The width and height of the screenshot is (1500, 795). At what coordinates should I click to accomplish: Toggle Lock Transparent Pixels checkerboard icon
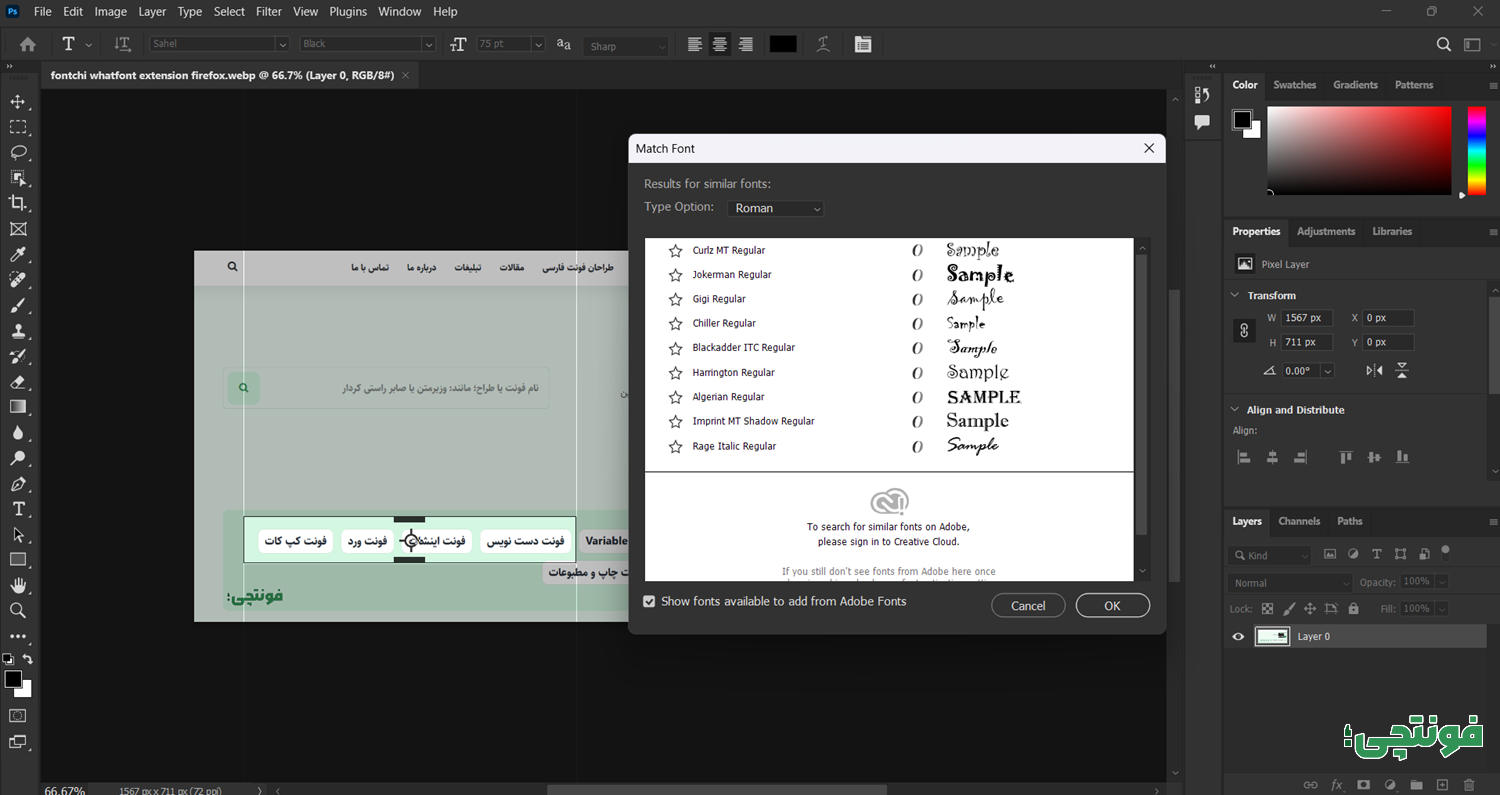1267,608
